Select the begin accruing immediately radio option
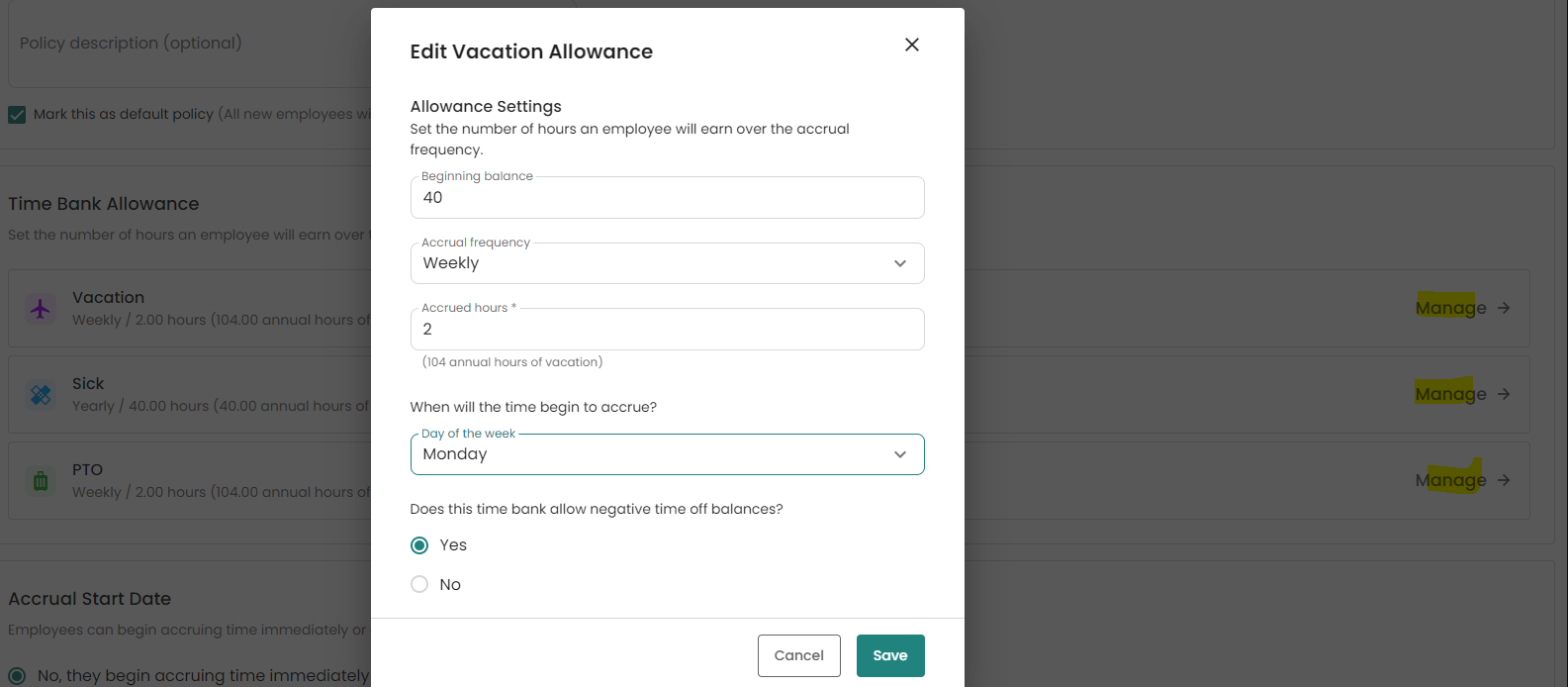 pos(17,676)
